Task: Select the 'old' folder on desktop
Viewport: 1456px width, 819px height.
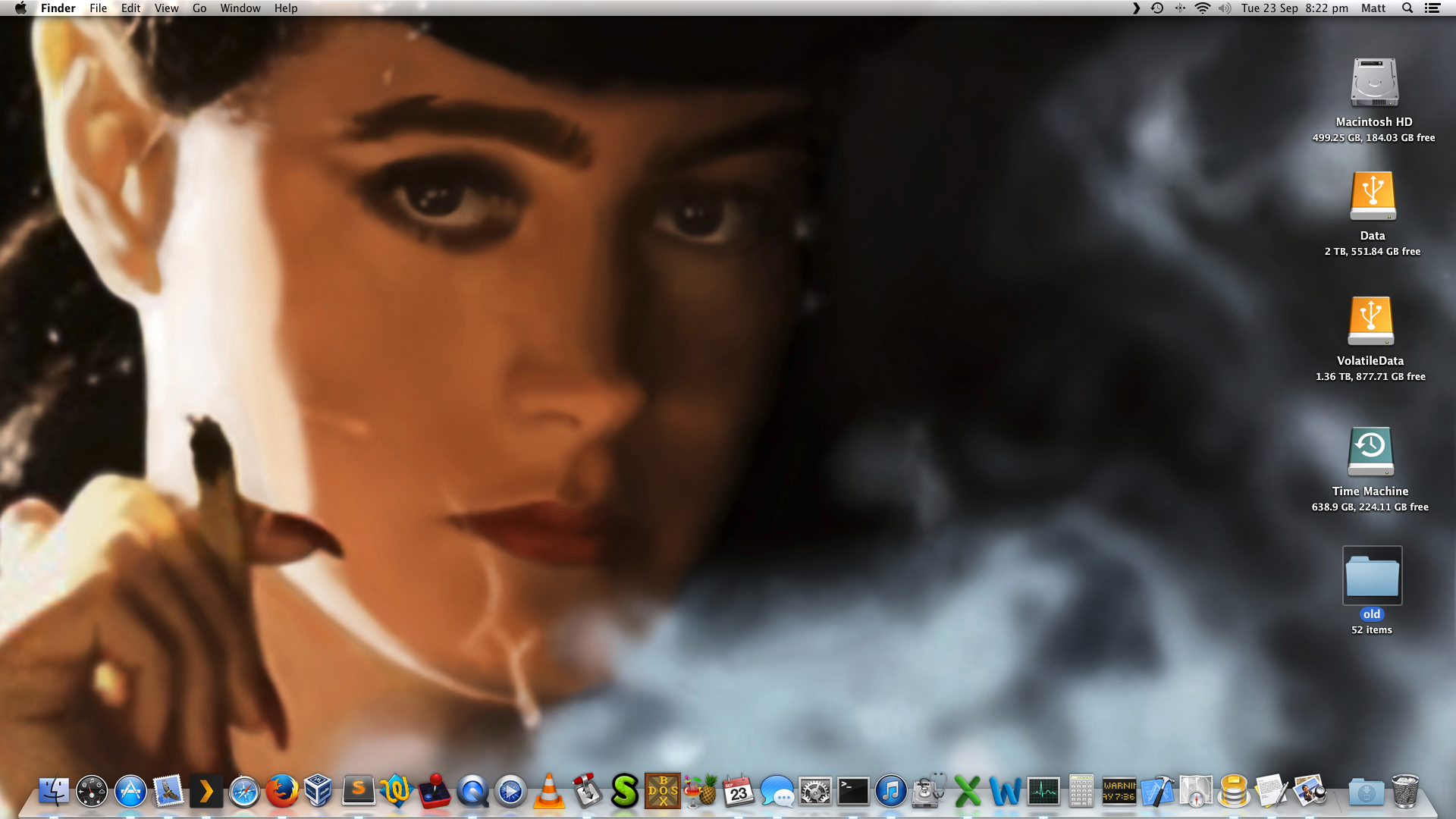Action: click(x=1372, y=576)
